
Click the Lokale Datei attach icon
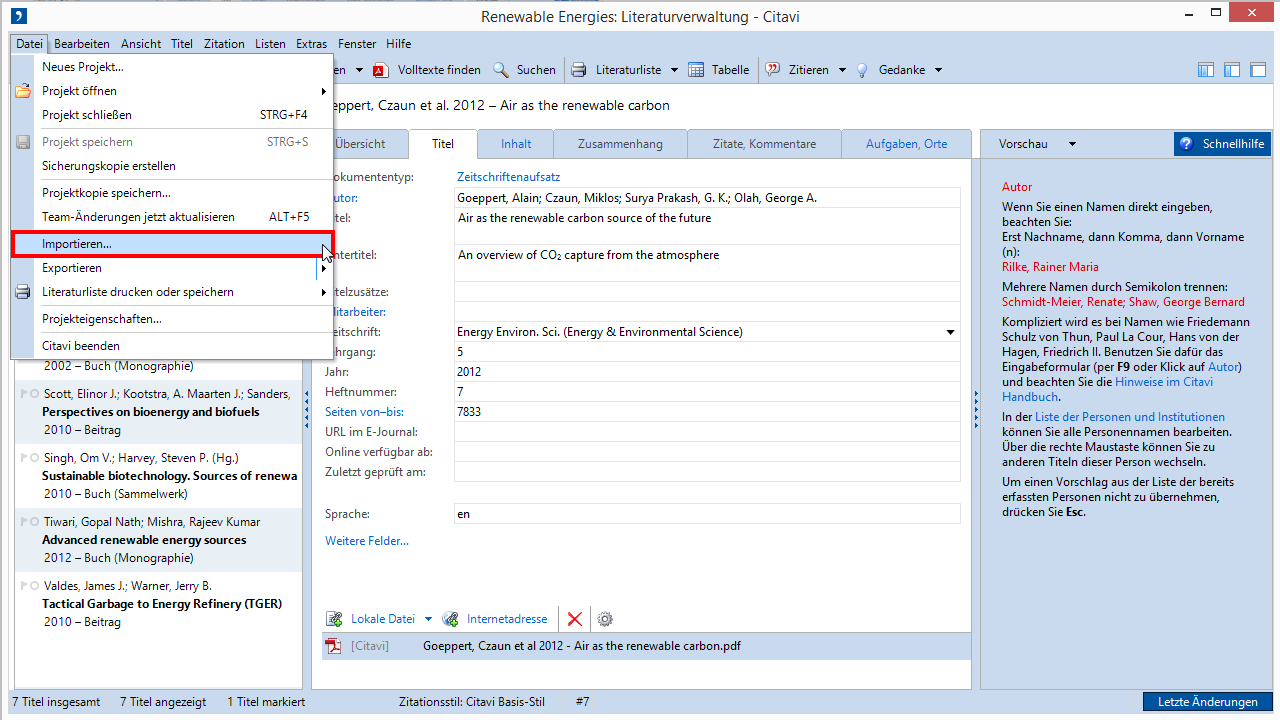[334, 619]
